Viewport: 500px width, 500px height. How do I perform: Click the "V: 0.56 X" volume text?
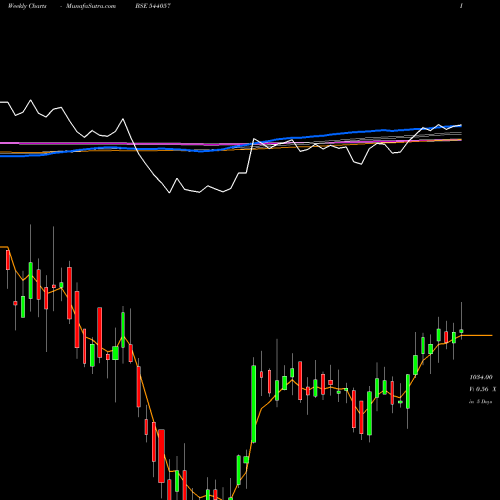tap(482, 389)
